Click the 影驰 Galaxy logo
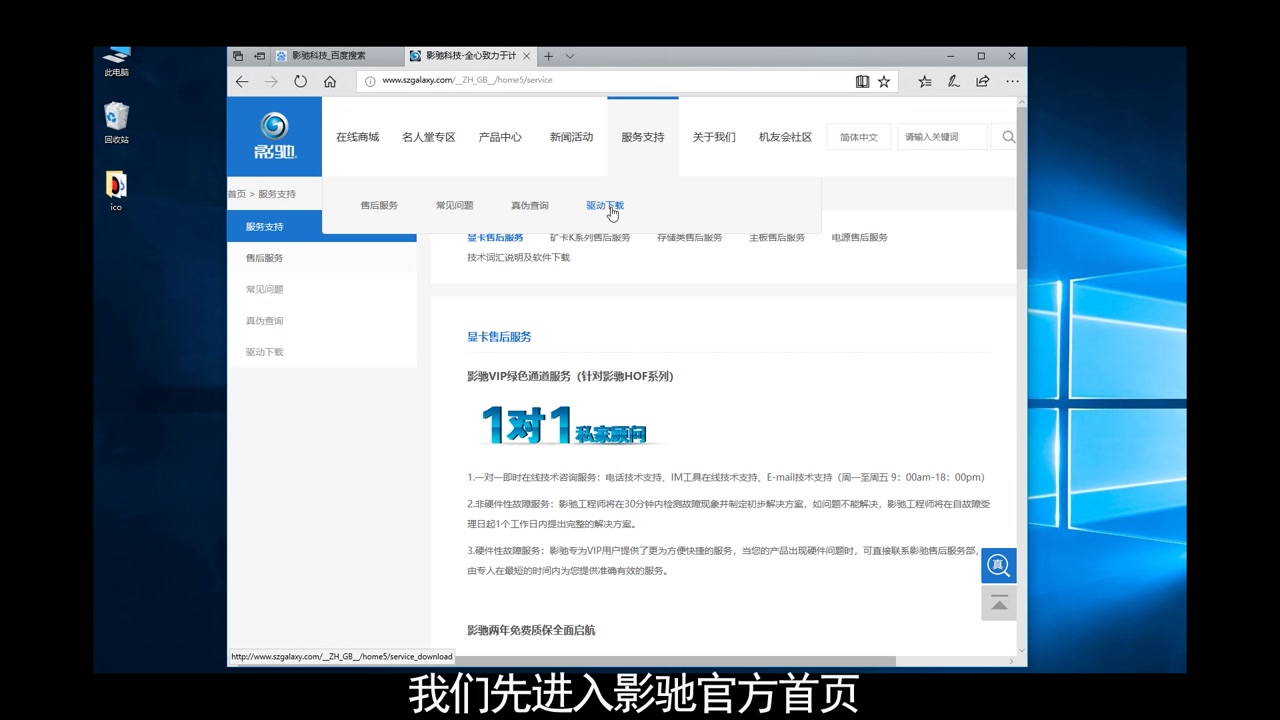 click(x=274, y=136)
